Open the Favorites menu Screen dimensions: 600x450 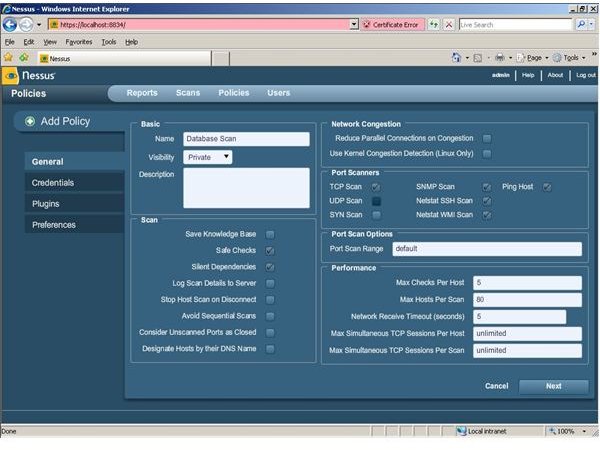(78, 42)
